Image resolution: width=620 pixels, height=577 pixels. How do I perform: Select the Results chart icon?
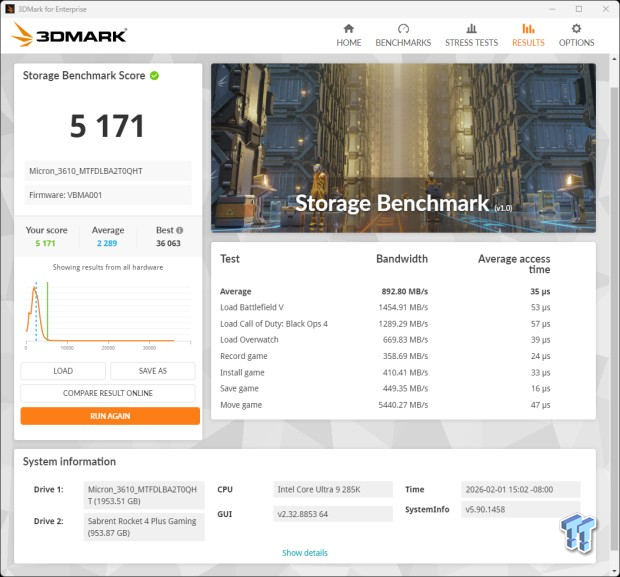tap(528, 29)
